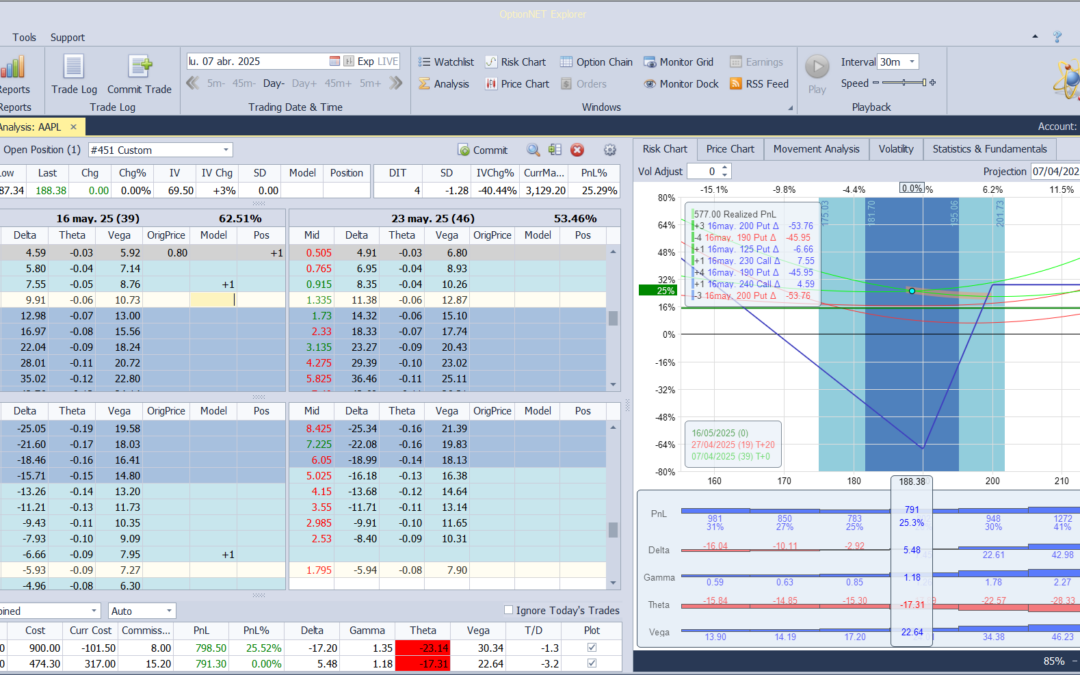The image size is (1080, 675).
Task: Open the Interval 30m dropdown
Action: click(x=912, y=61)
